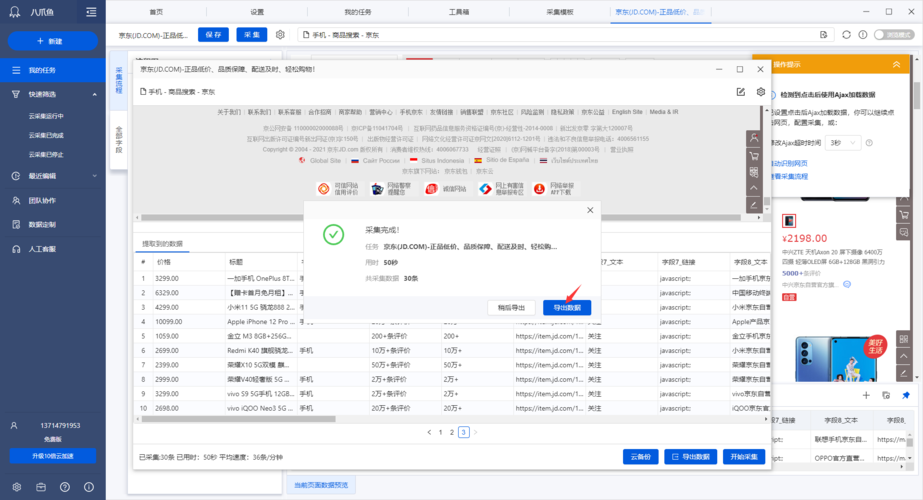923x500 pixels.
Task: Select 云采集已停止 filter
Action: pyautogui.click(x=46, y=155)
